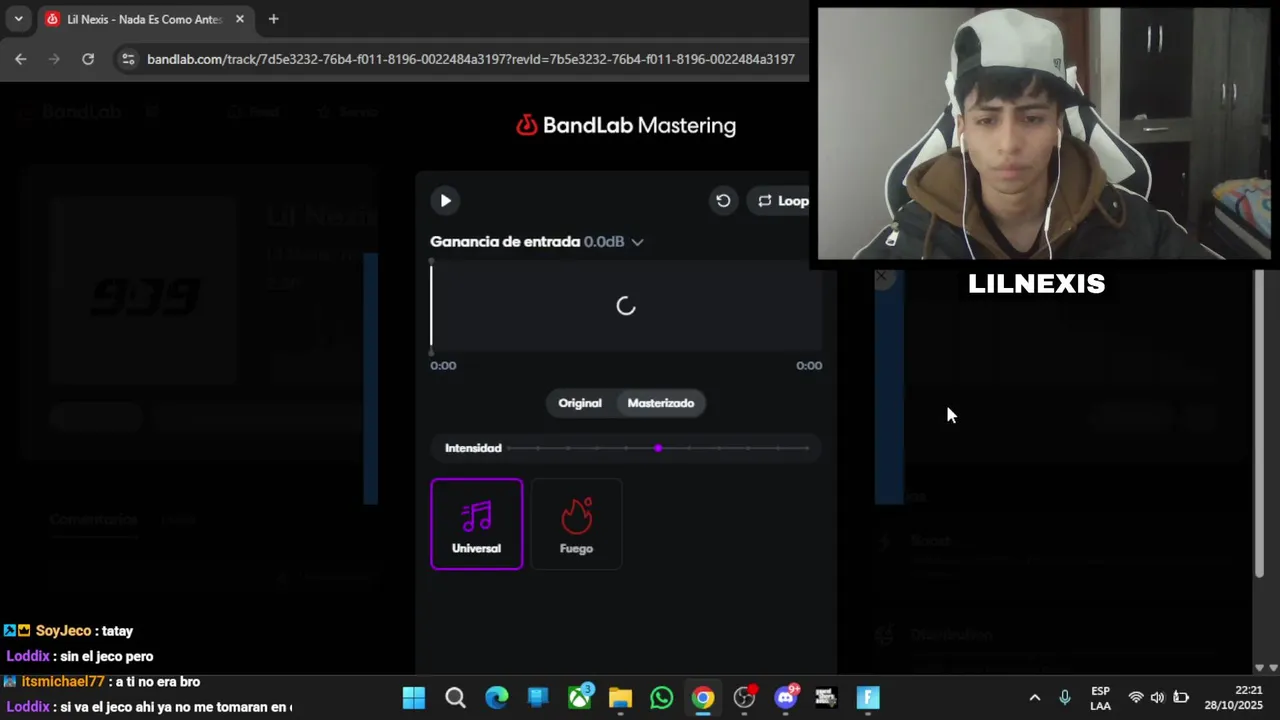Click the BandLab Mastering logo
The width and height of the screenshot is (1280, 720).
pos(626,125)
